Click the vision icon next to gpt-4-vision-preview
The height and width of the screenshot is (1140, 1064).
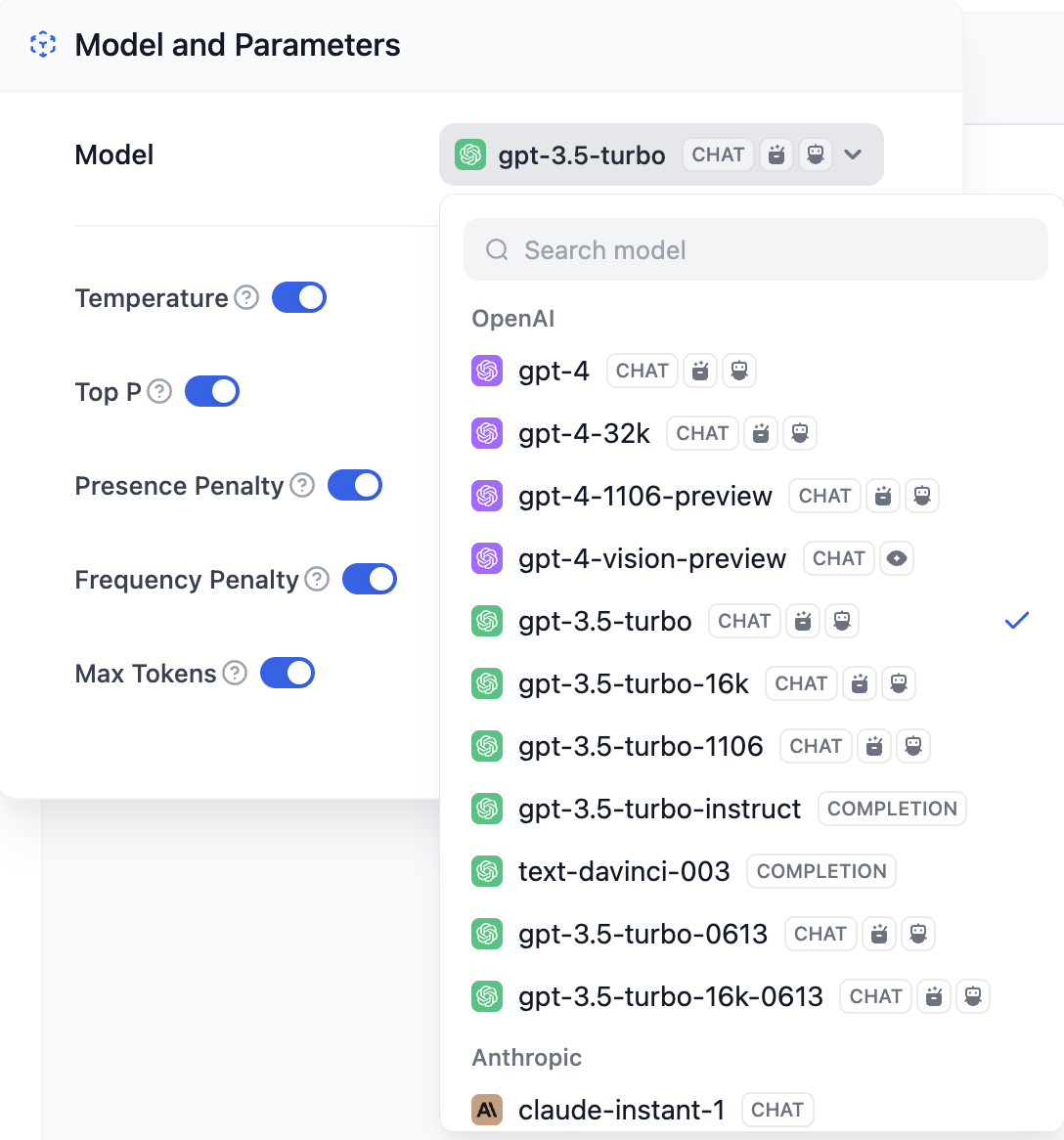point(897,558)
